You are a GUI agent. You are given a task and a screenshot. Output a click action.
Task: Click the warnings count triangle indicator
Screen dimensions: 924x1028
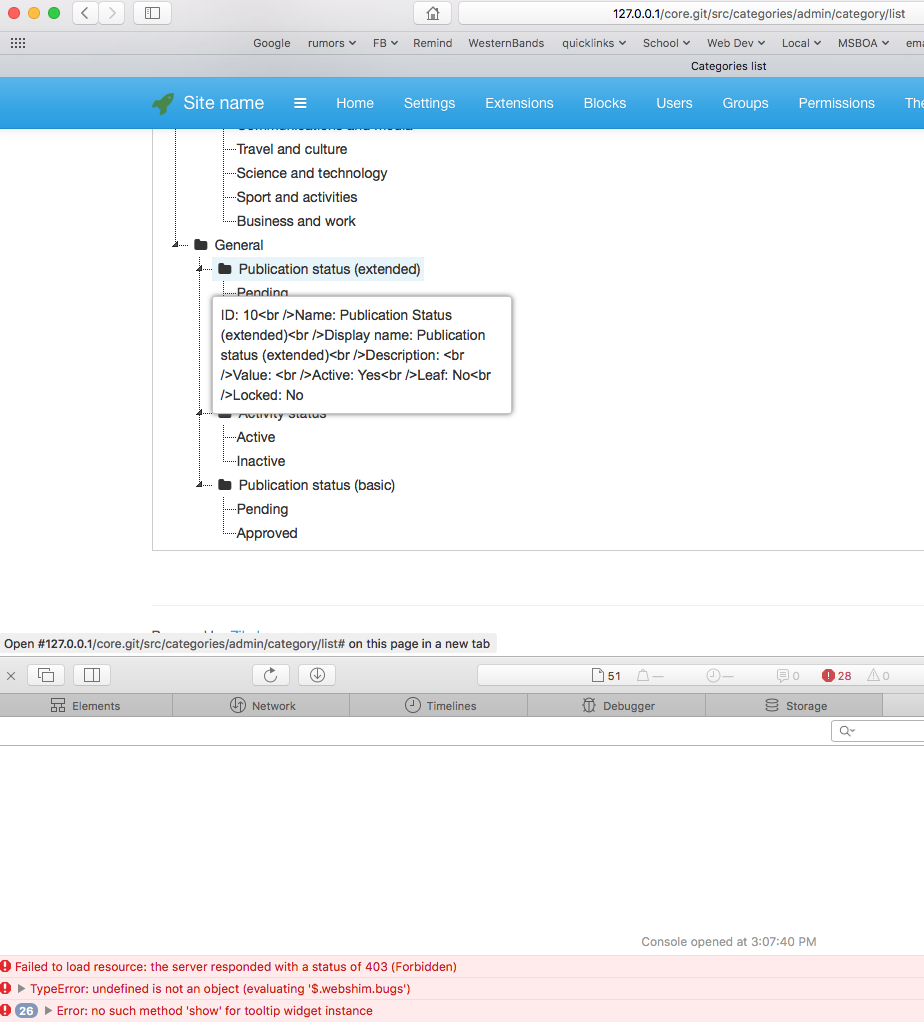pyautogui.click(x=878, y=675)
